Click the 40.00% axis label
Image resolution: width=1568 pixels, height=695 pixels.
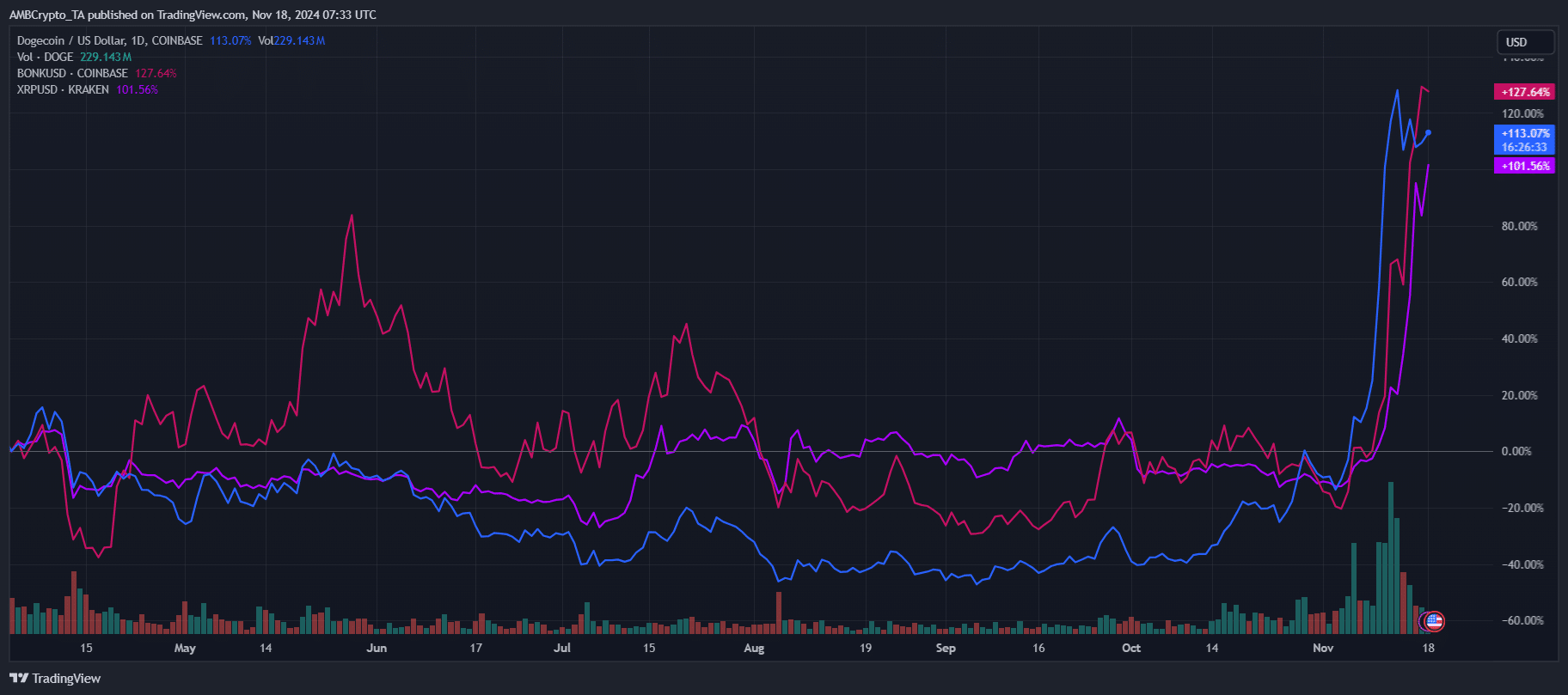tap(1520, 338)
